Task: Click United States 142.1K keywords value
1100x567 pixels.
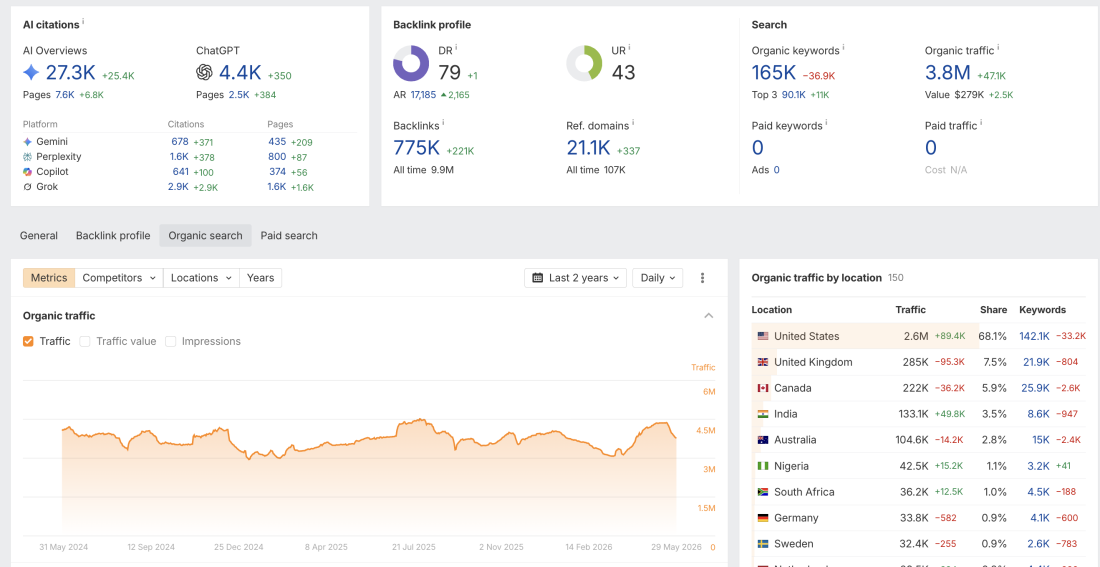Action: click(1034, 336)
